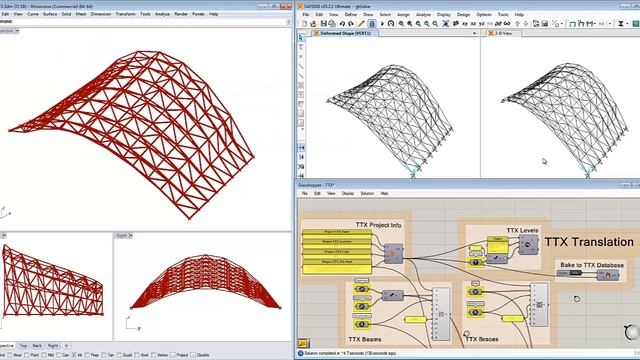Image resolution: width=640 pixels, height=360 pixels.
Task: Enable the Tan osnap checkbox
Action: tap(103, 355)
